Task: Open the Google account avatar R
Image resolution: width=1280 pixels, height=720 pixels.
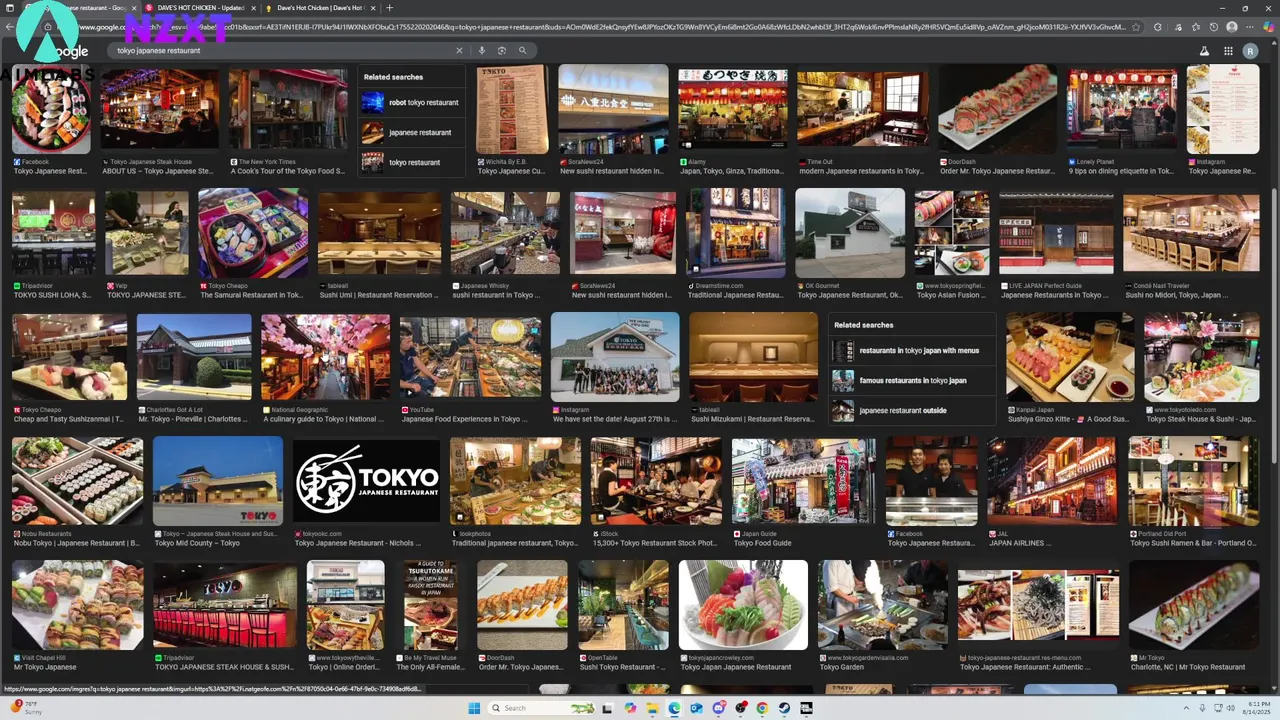Action: [1250, 51]
